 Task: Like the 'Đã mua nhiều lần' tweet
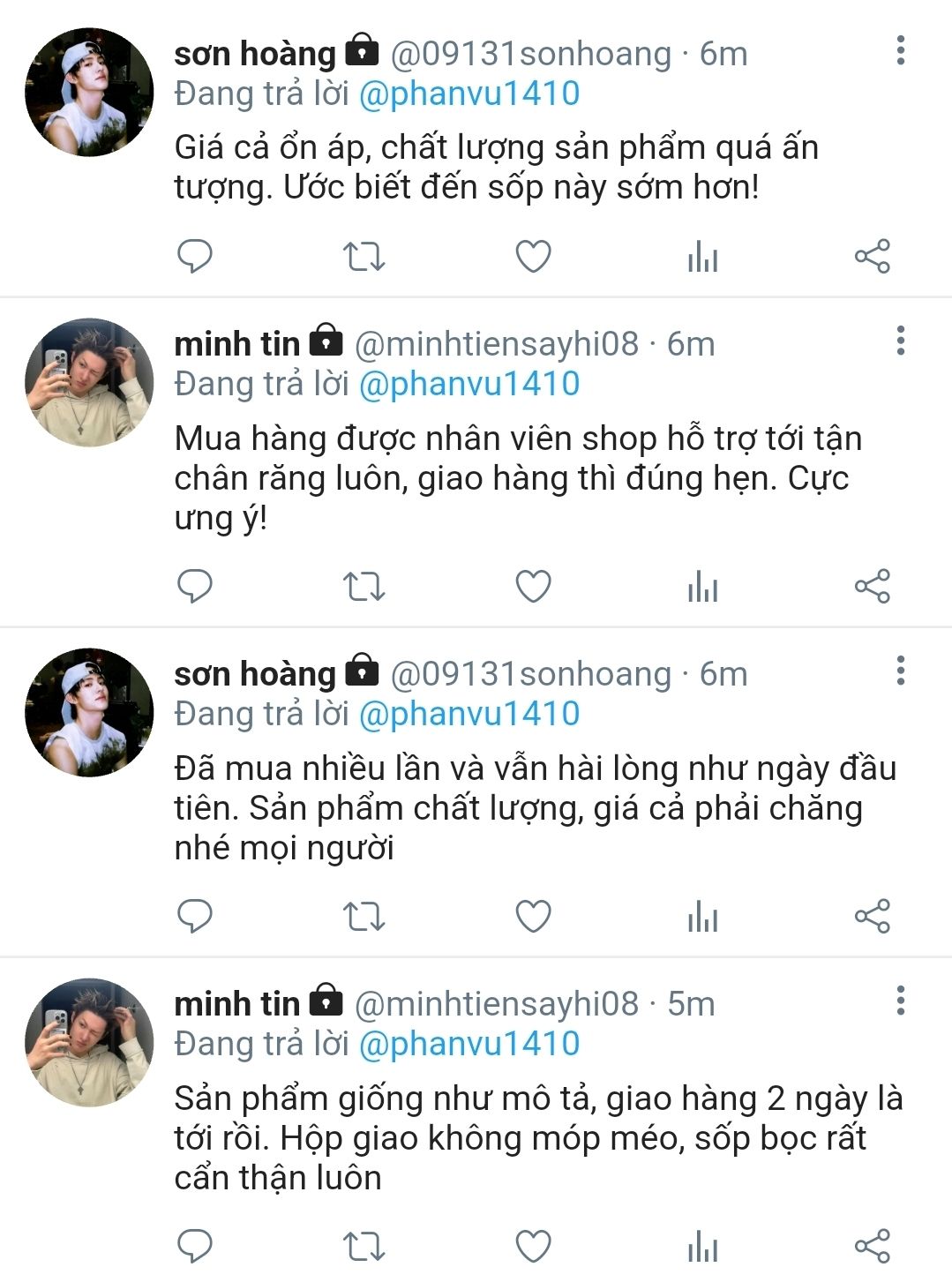click(533, 917)
